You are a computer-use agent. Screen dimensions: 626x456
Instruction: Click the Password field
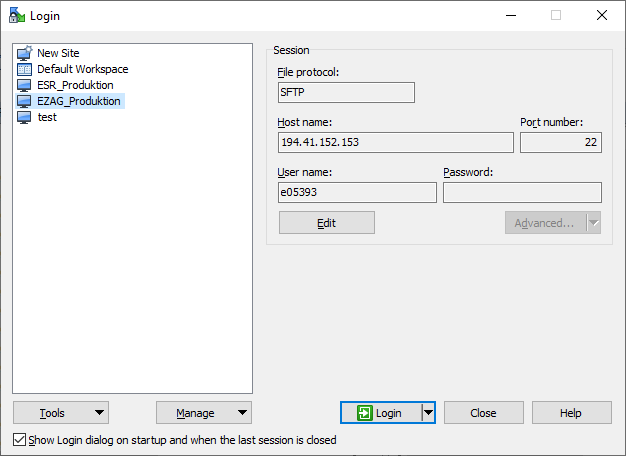[x=522, y=192]
